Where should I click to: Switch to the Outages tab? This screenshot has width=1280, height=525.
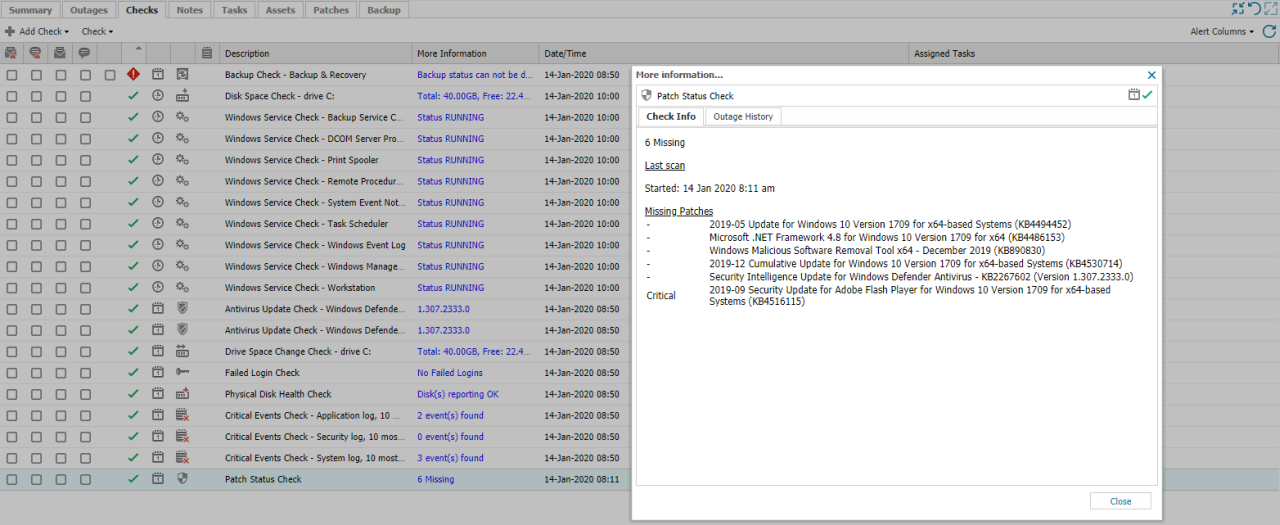[89, 10]
